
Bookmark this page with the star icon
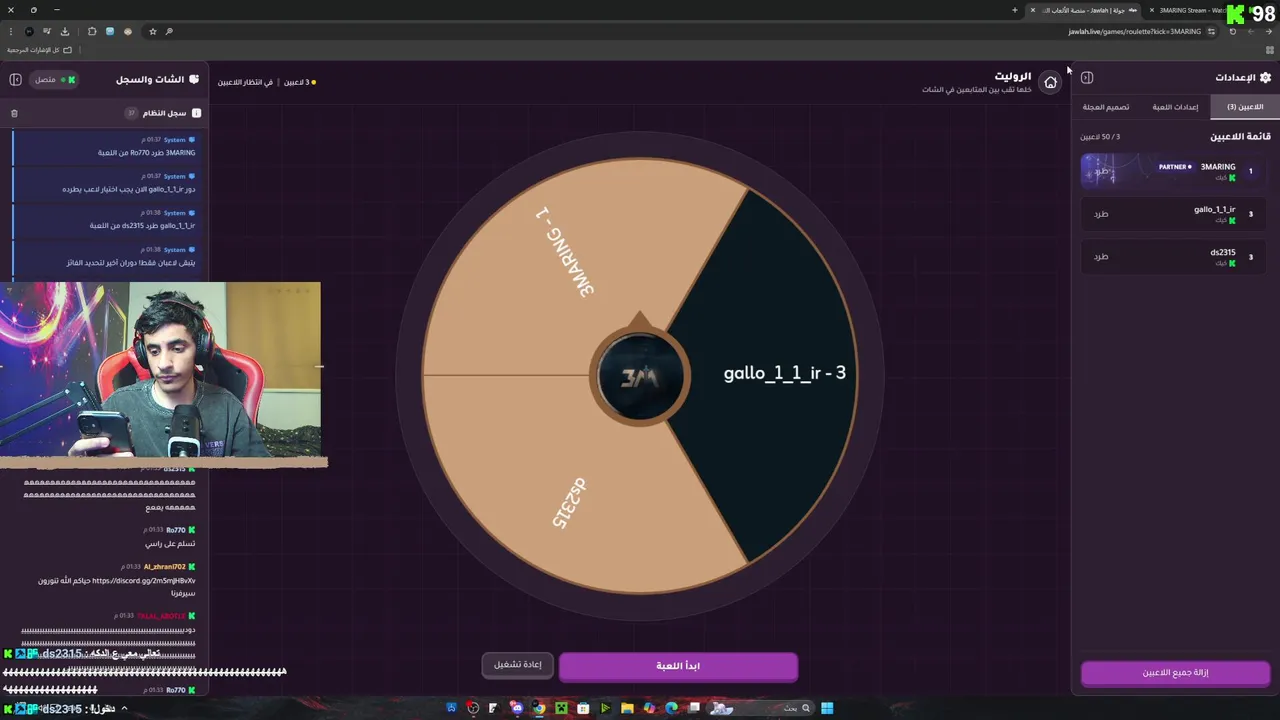pyautogui.click(x=152, y=31)
